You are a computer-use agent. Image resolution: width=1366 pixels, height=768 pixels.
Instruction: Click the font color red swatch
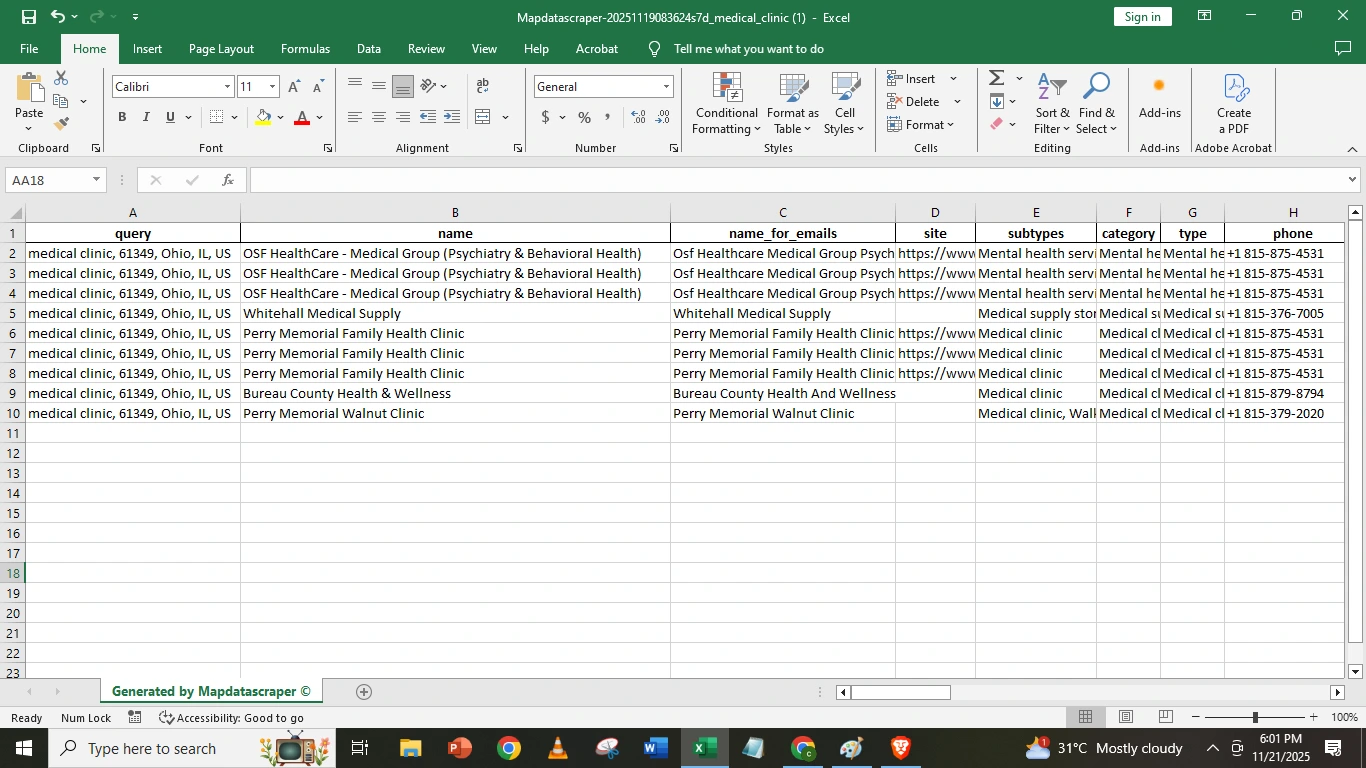tap(302, 117)
